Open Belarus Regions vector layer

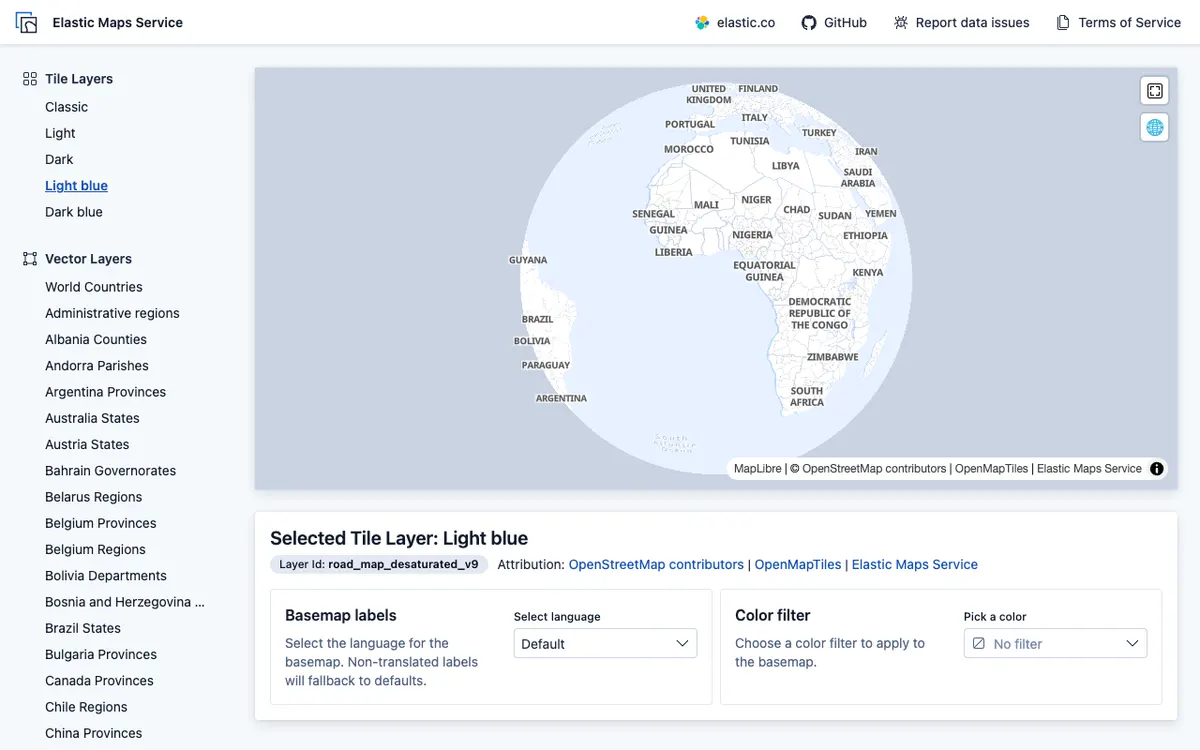(93, 497)
